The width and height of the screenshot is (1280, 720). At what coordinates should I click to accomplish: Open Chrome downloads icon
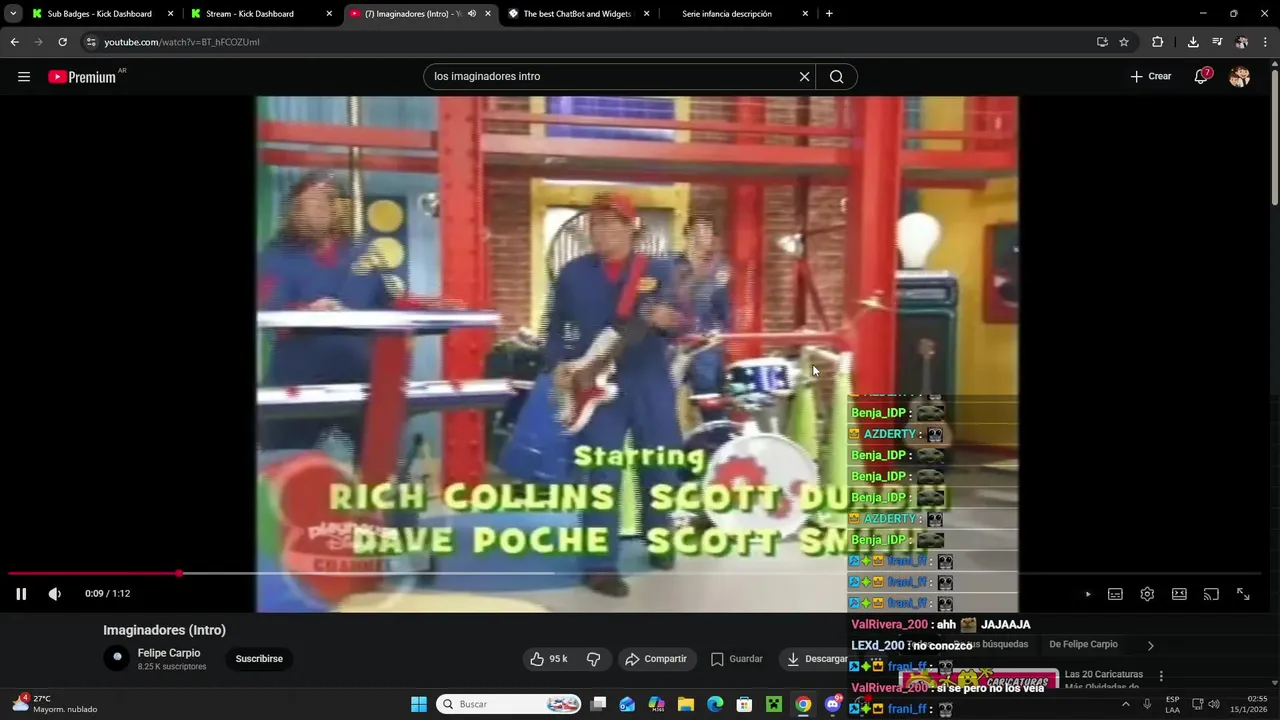1193,42
